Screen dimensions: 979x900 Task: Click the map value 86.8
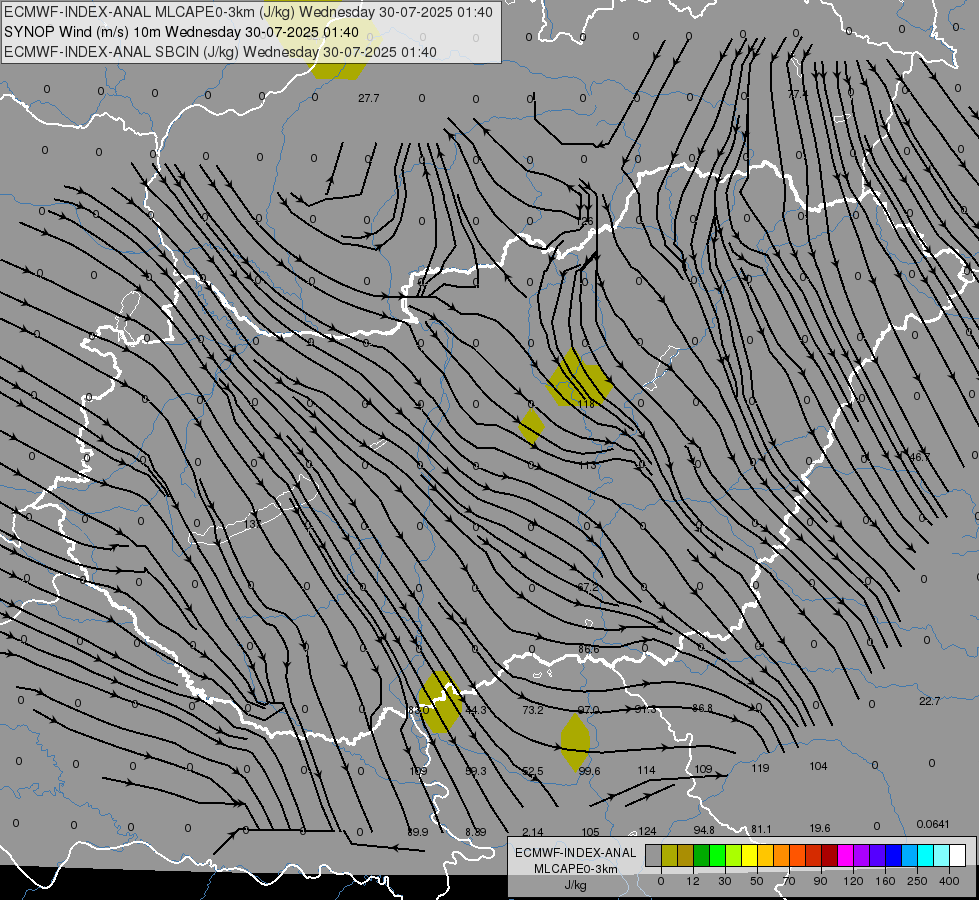coord(702,708)
